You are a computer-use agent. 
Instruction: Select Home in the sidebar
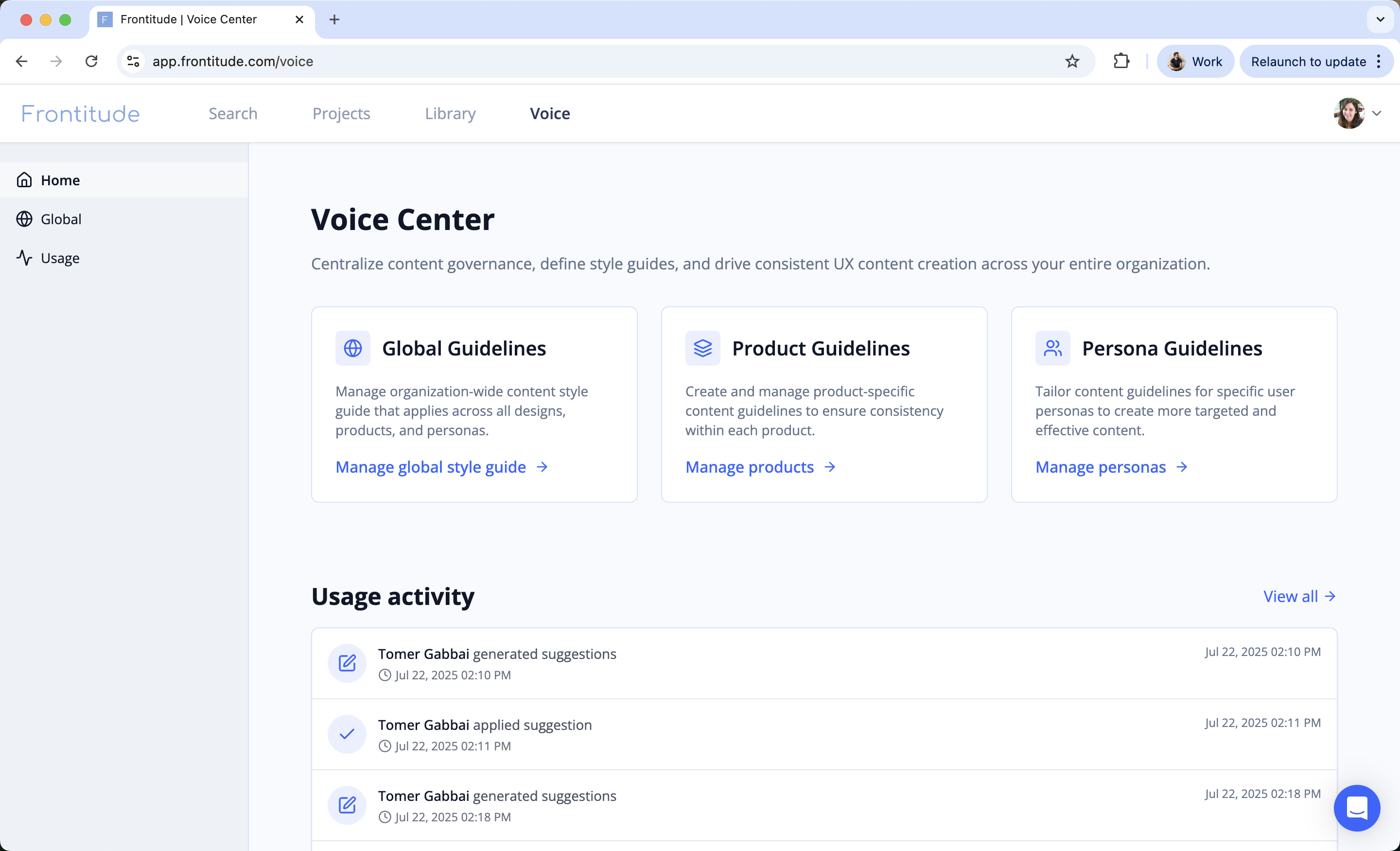click(x=124, y=179)
